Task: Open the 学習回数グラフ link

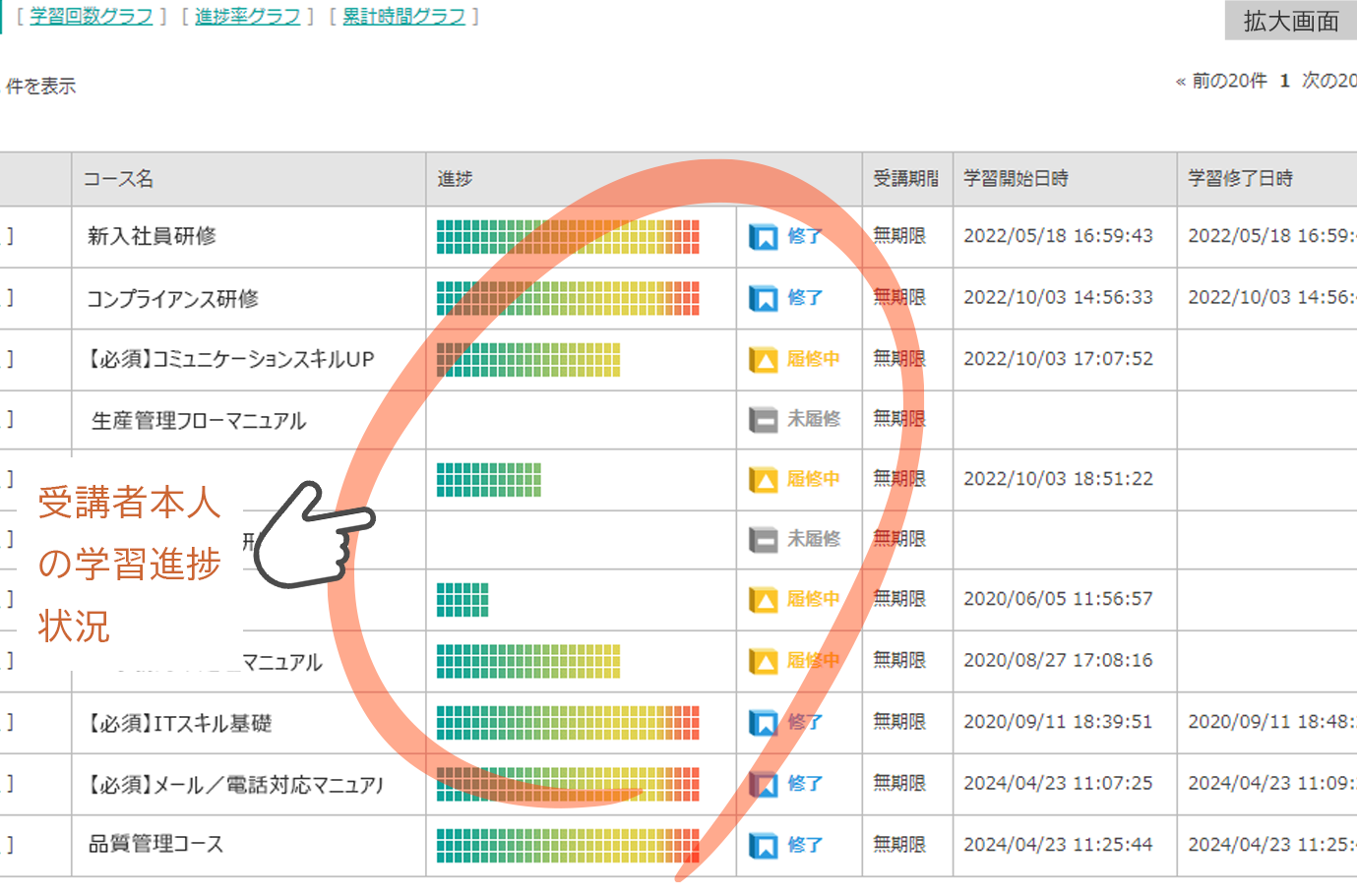Action: coord(92,17)
